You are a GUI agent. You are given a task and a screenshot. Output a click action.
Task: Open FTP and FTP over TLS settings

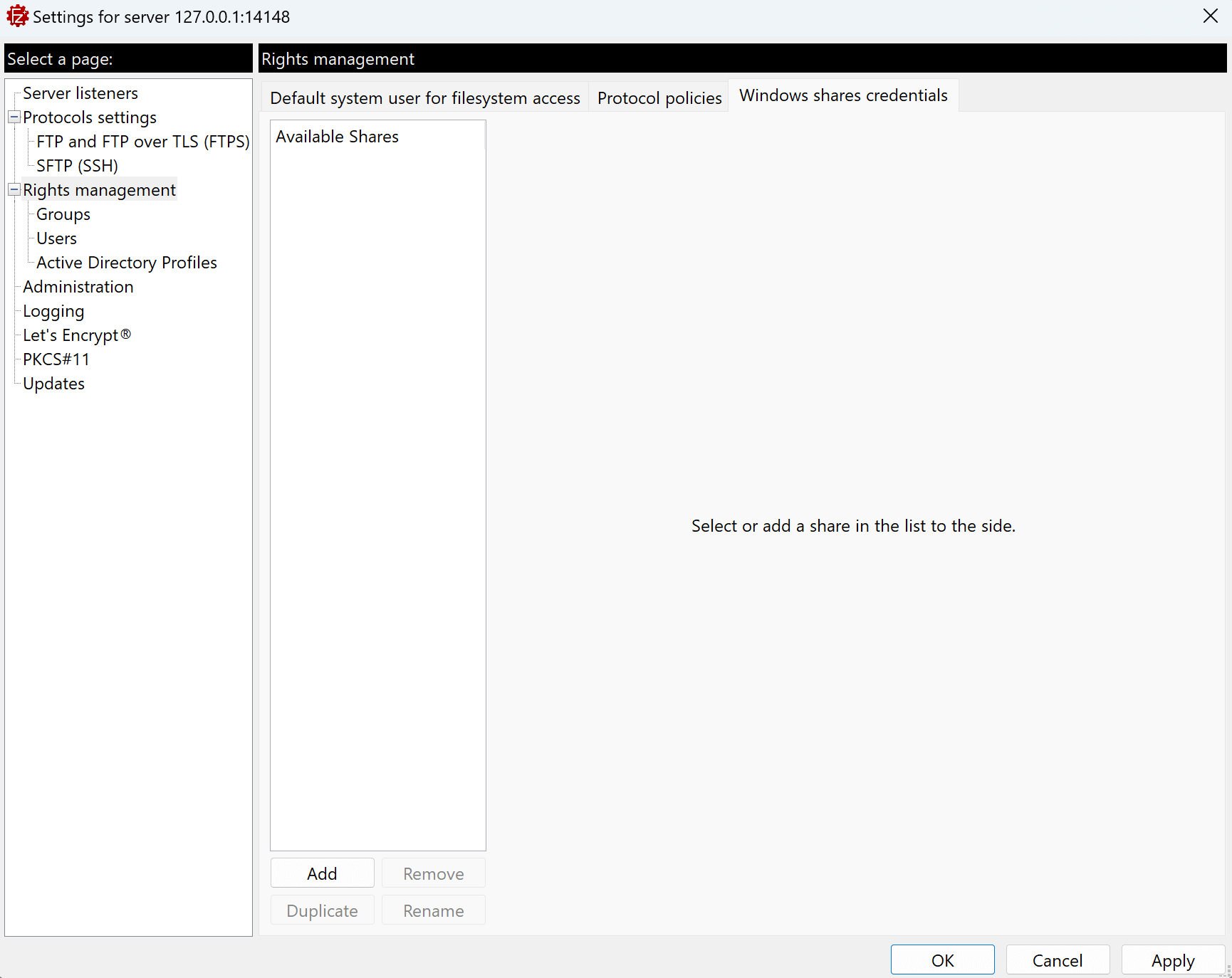click(142, 141)
